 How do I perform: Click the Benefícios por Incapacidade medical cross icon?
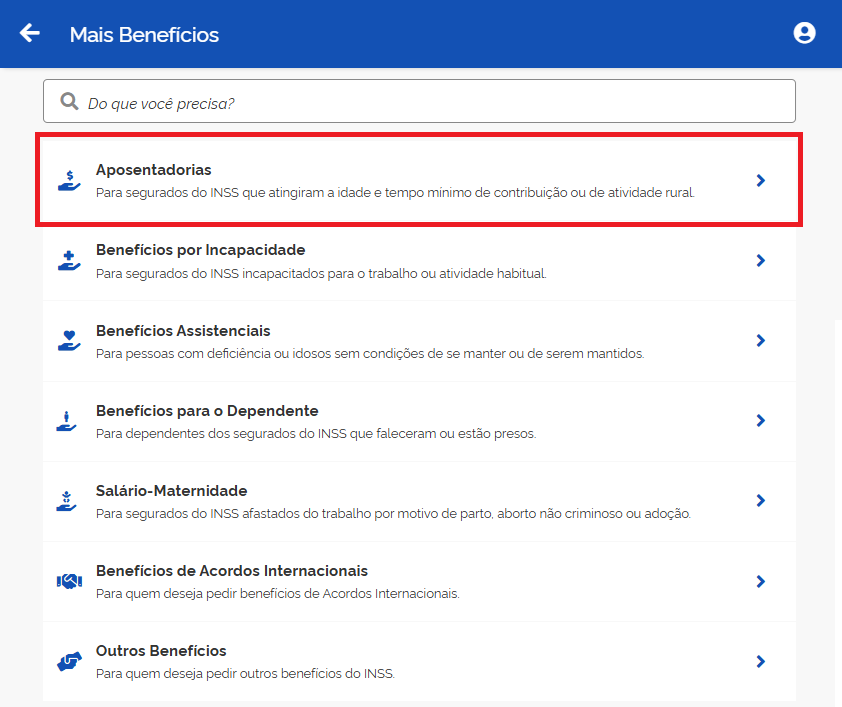click(x=69, y=261)
